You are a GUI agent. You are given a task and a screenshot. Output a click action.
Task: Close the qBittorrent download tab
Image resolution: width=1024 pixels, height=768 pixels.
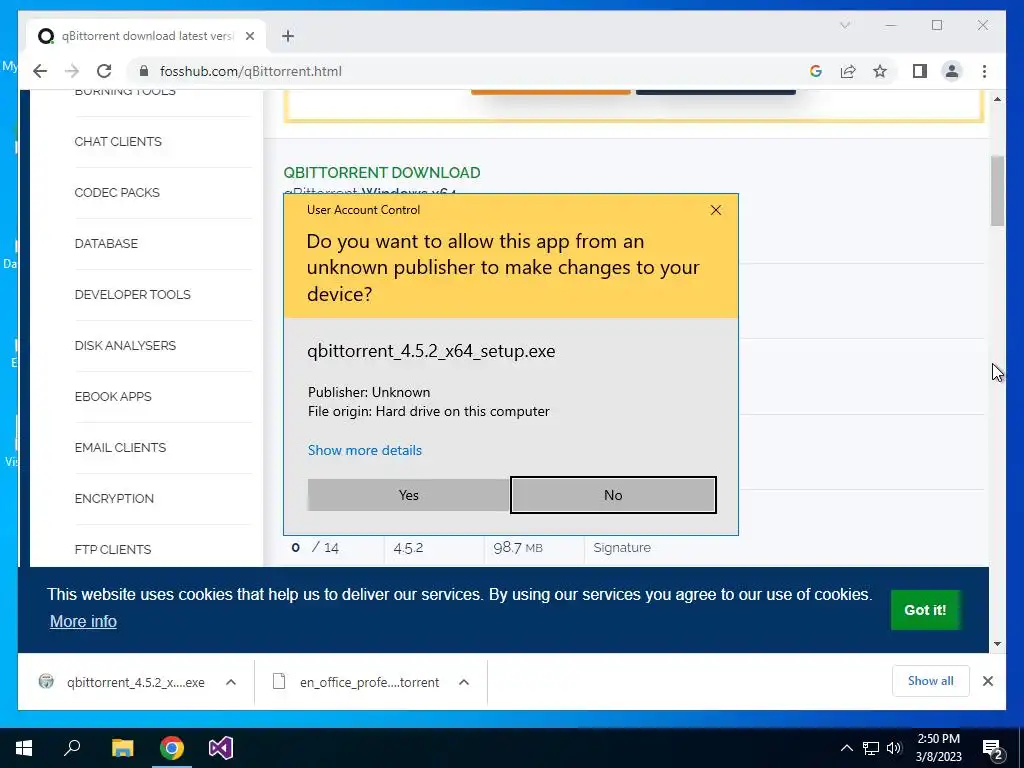click(x=249, y=36)
